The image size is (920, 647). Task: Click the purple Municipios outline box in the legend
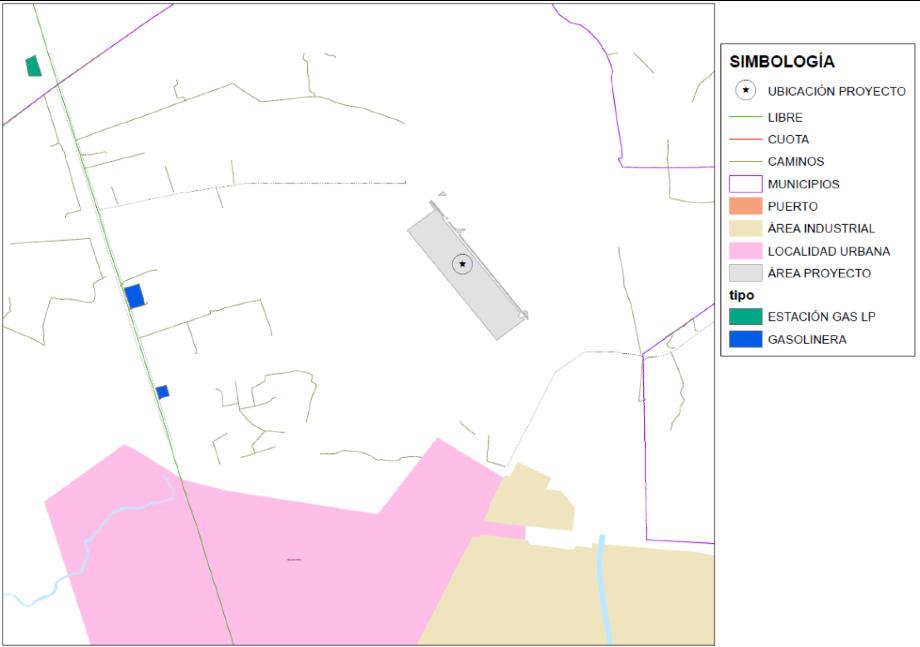(745, 184)
